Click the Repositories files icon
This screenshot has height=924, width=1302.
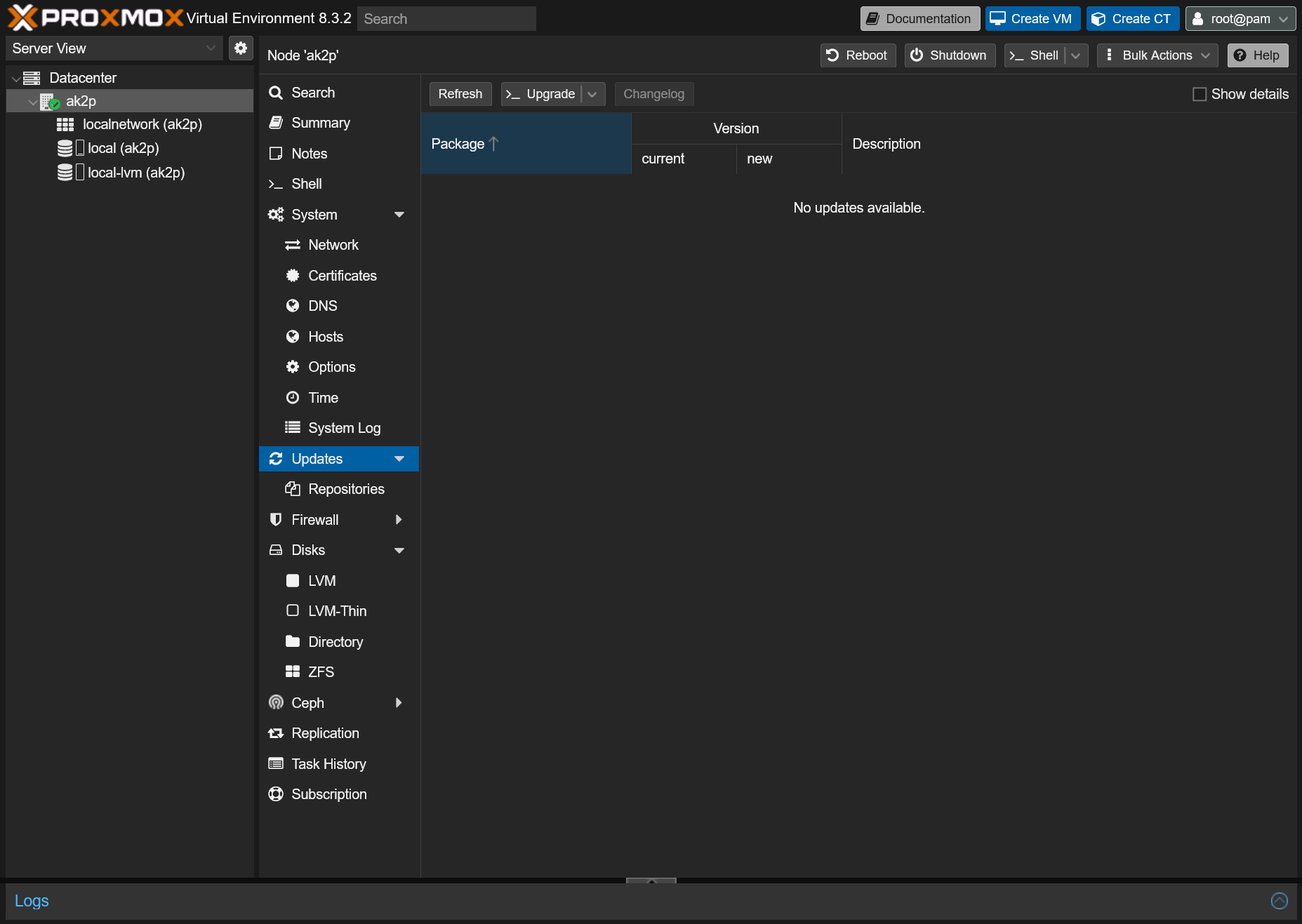tap(293, 489)
